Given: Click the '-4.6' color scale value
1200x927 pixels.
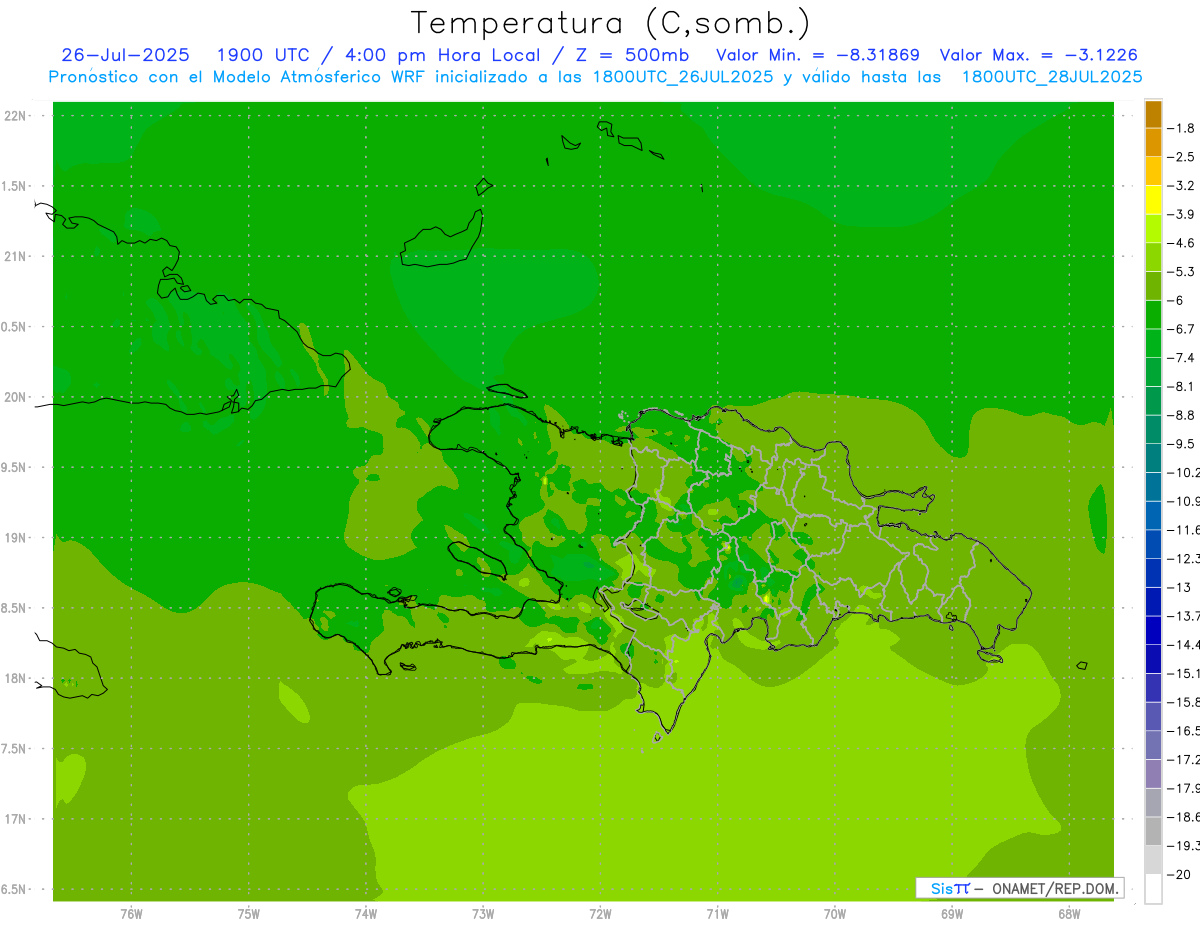Looking at the screenshot, I should tap(1183, 243).
